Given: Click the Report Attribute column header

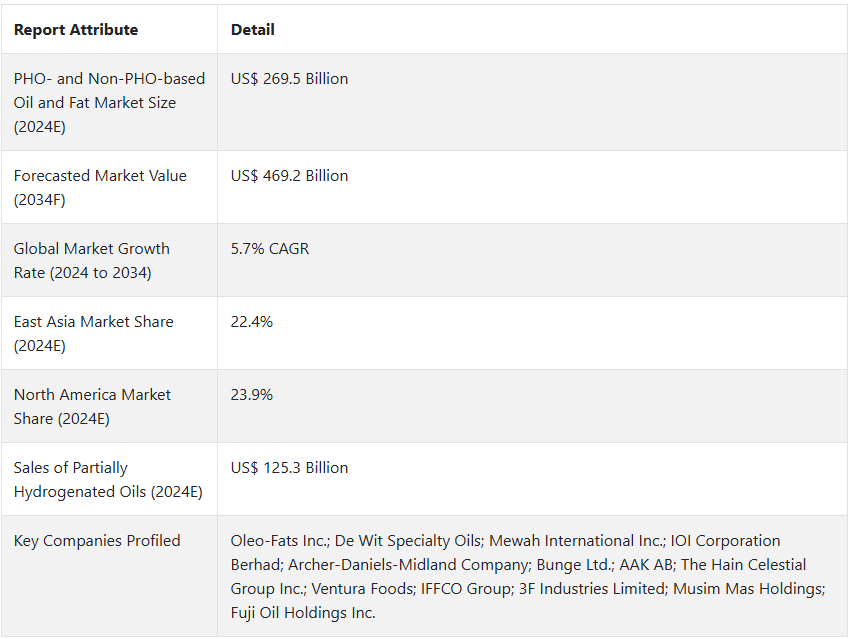Looking at the screenshot, I should click(x=76, y=30).
